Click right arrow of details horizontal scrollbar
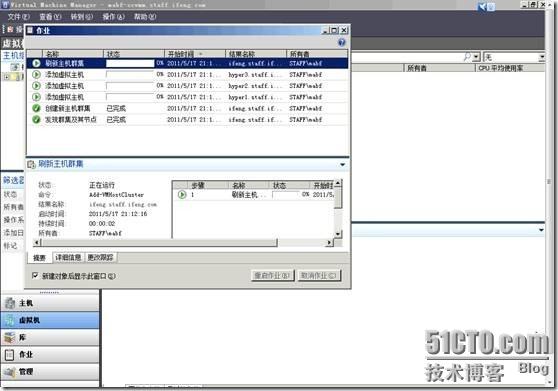Image resolution: width=558 pixels, height=391 pixels. (330, 243)
